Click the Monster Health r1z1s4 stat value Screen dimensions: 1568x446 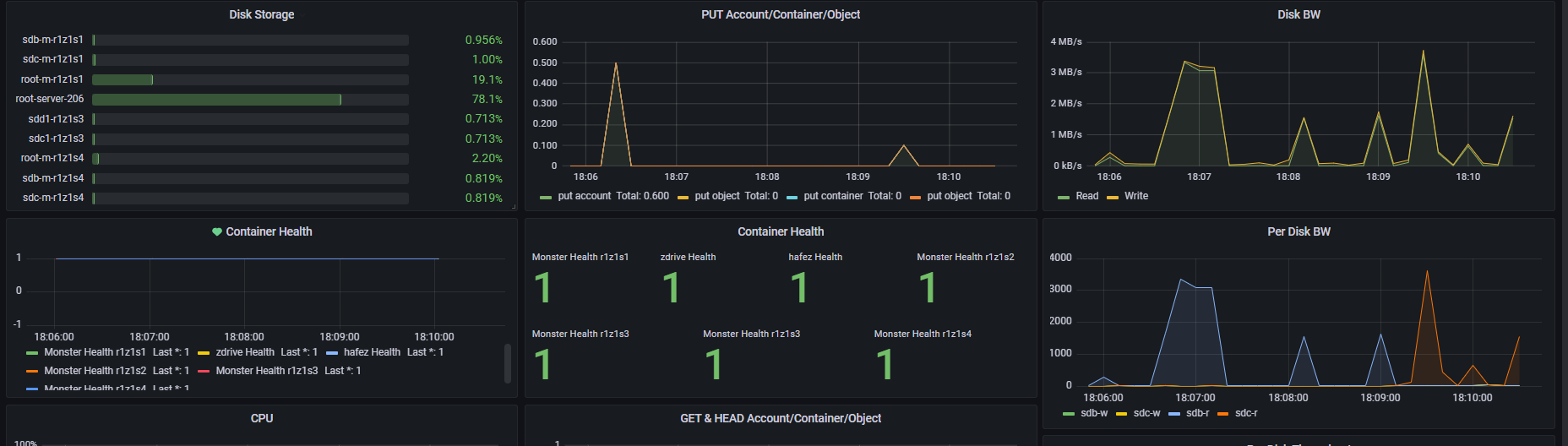(885, 365)
